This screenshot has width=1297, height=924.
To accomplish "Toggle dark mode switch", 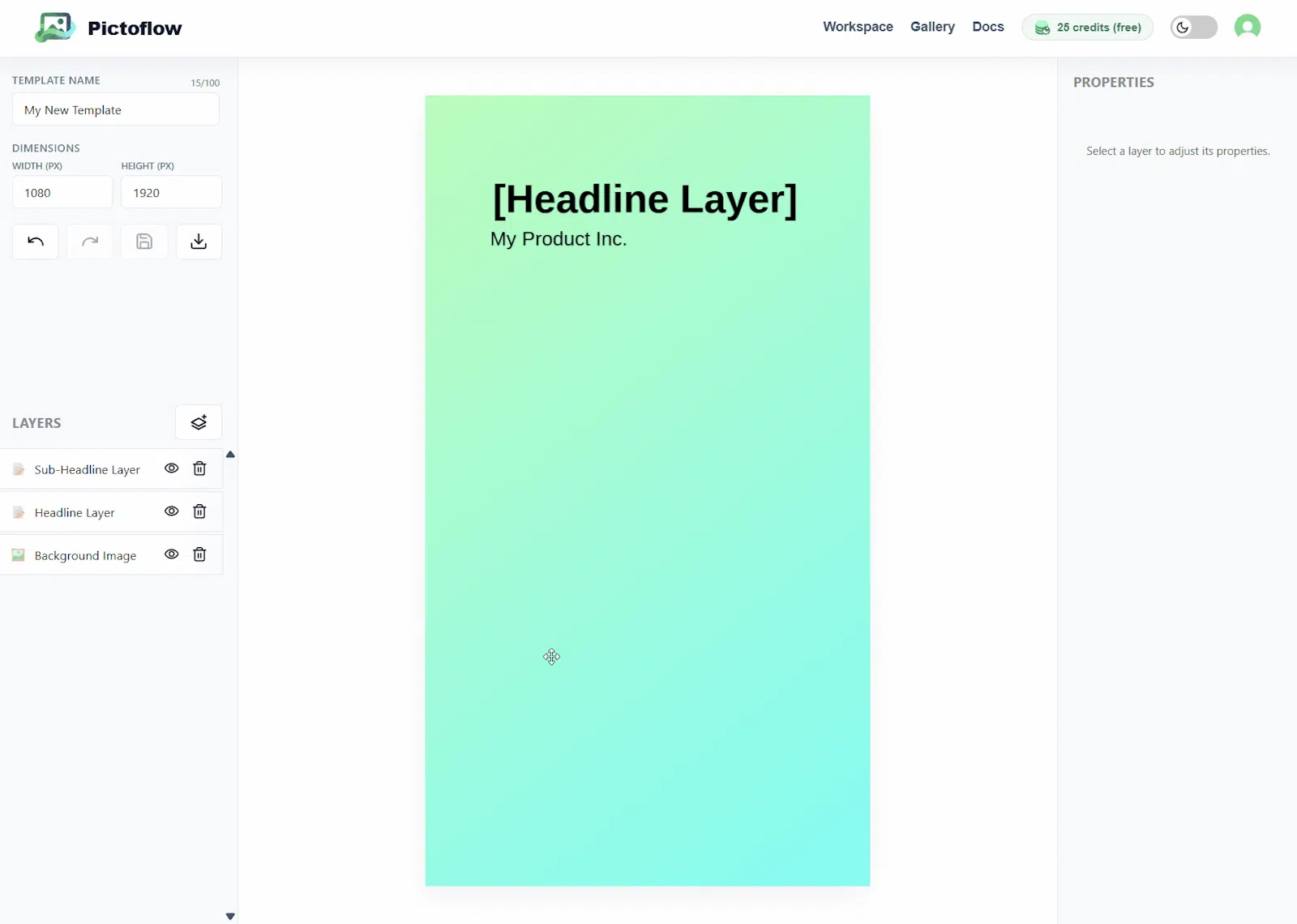I will point(1194,28).
